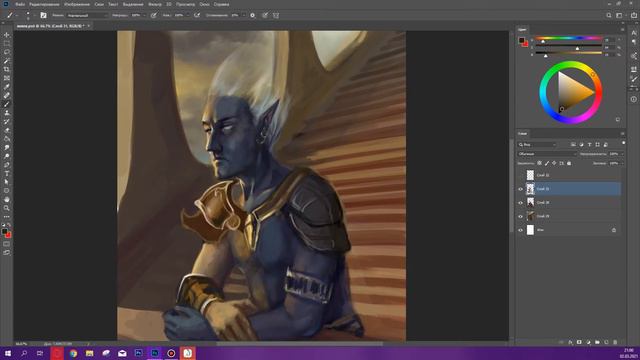This screenshot has width=640, height=360.
Task: Open the extra tools ellipsis menu
Action: pyautogui.click(x=7, y=217)
